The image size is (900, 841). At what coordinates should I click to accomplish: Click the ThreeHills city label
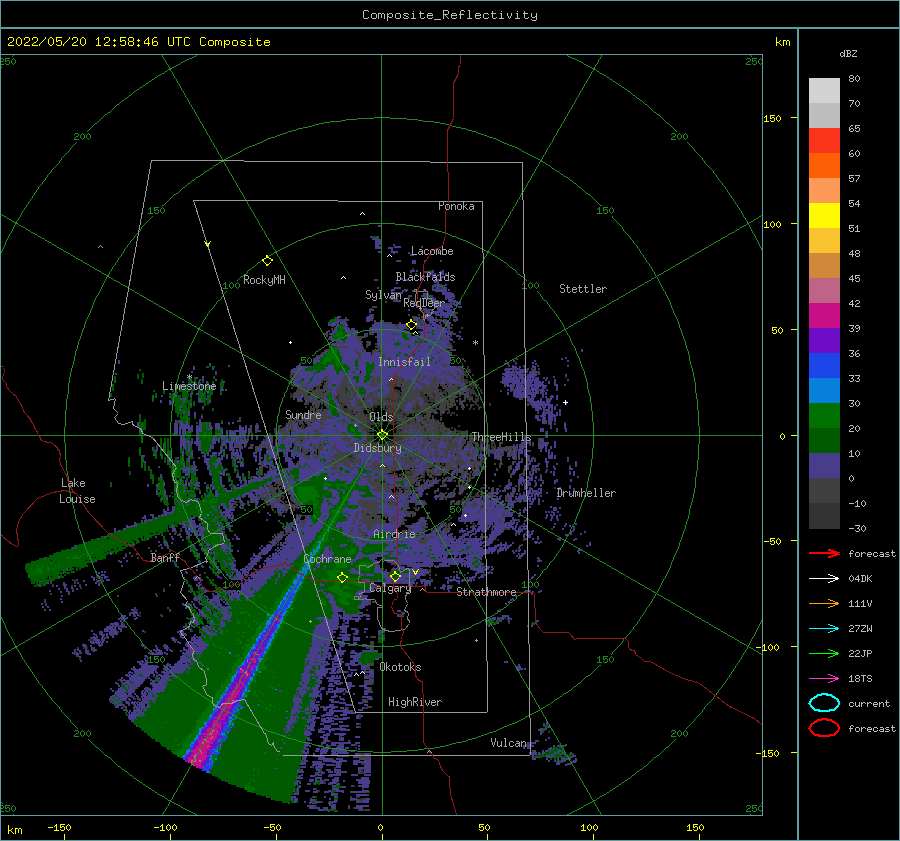click(502, 437)
